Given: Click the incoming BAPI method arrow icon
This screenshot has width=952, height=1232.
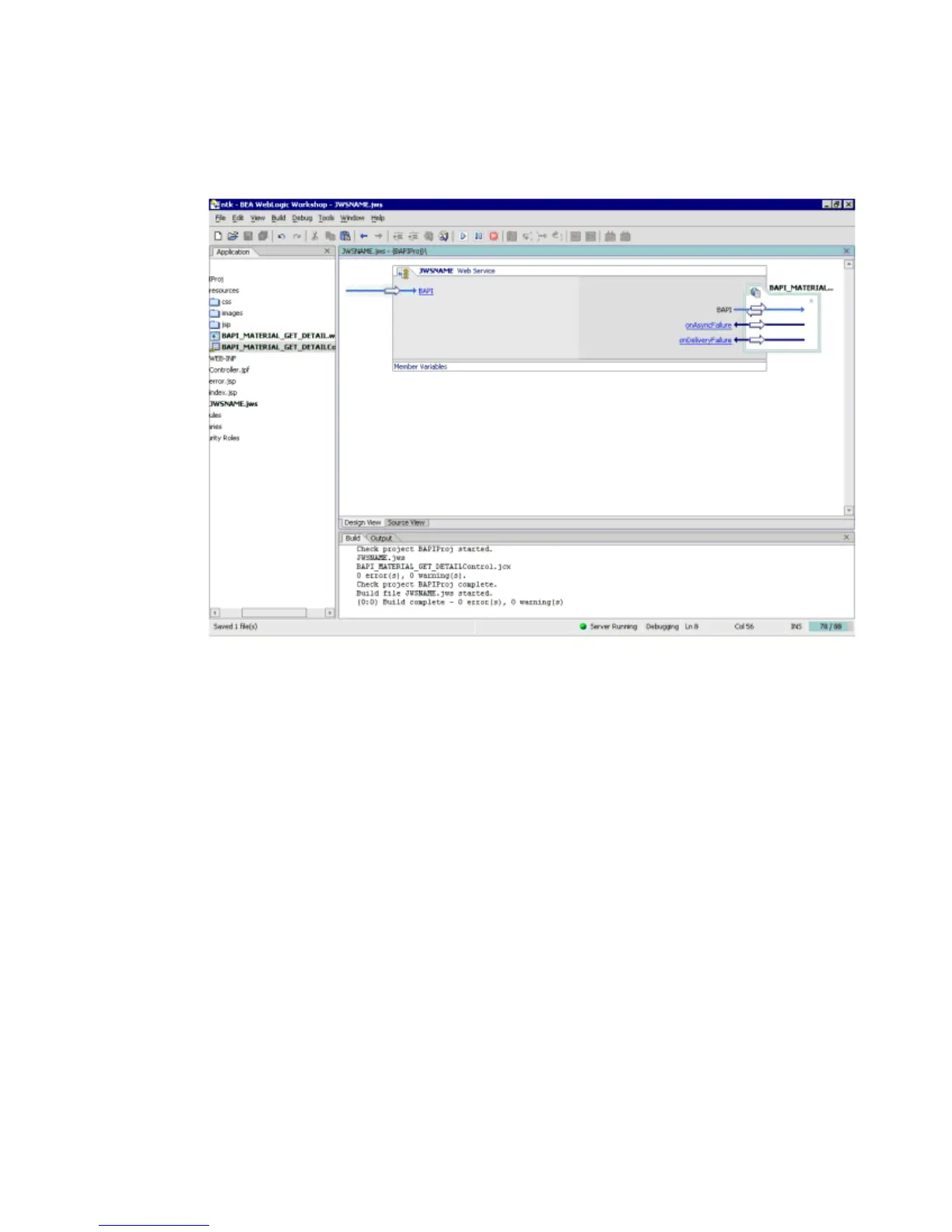Looking at the screenshot, I should coord(393,290).
